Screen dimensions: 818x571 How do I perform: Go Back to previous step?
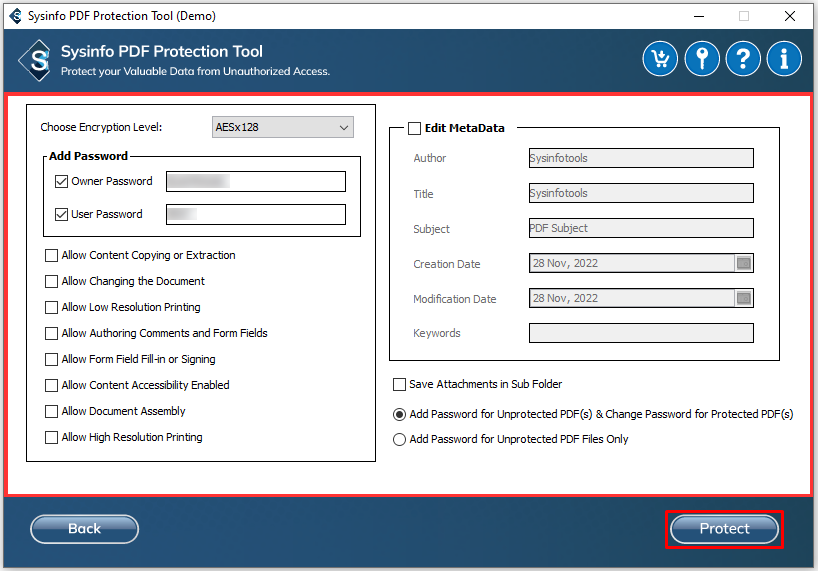pos(84,529)
